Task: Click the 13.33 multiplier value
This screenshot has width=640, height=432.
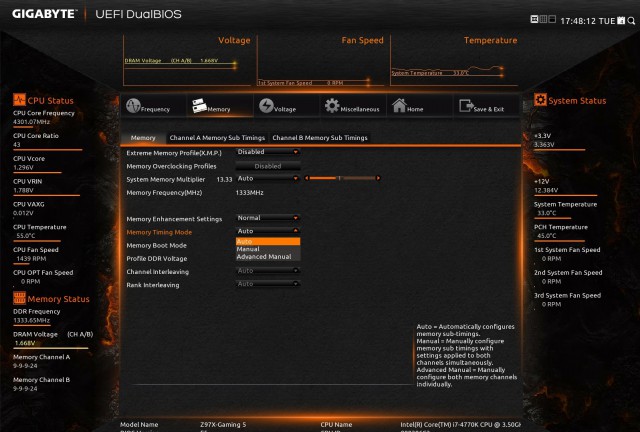Action: (x=224, y=180)
